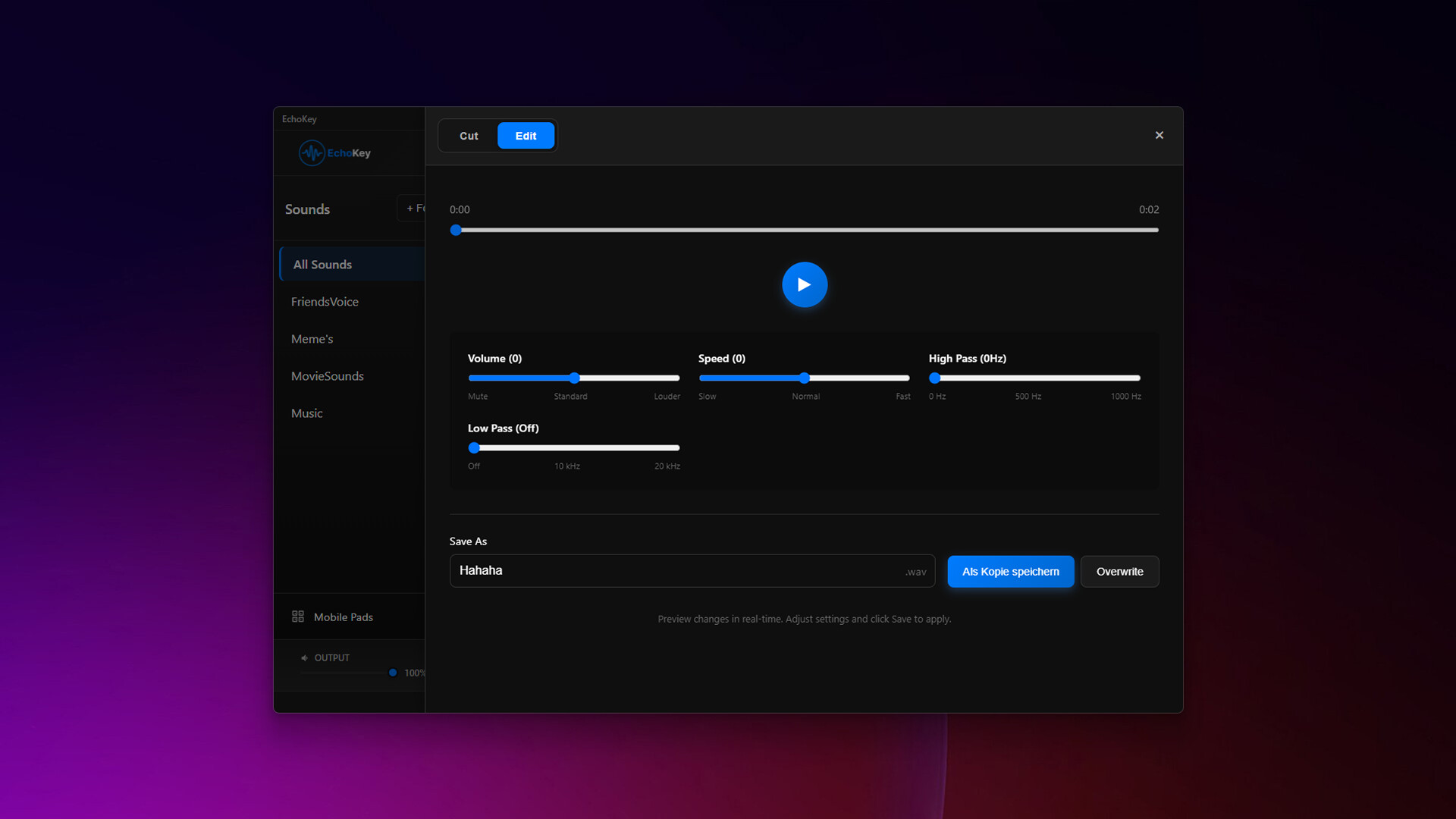Switch to the Cut tab
Screen dimensions: 1456x819
click(x=469, y=136)
